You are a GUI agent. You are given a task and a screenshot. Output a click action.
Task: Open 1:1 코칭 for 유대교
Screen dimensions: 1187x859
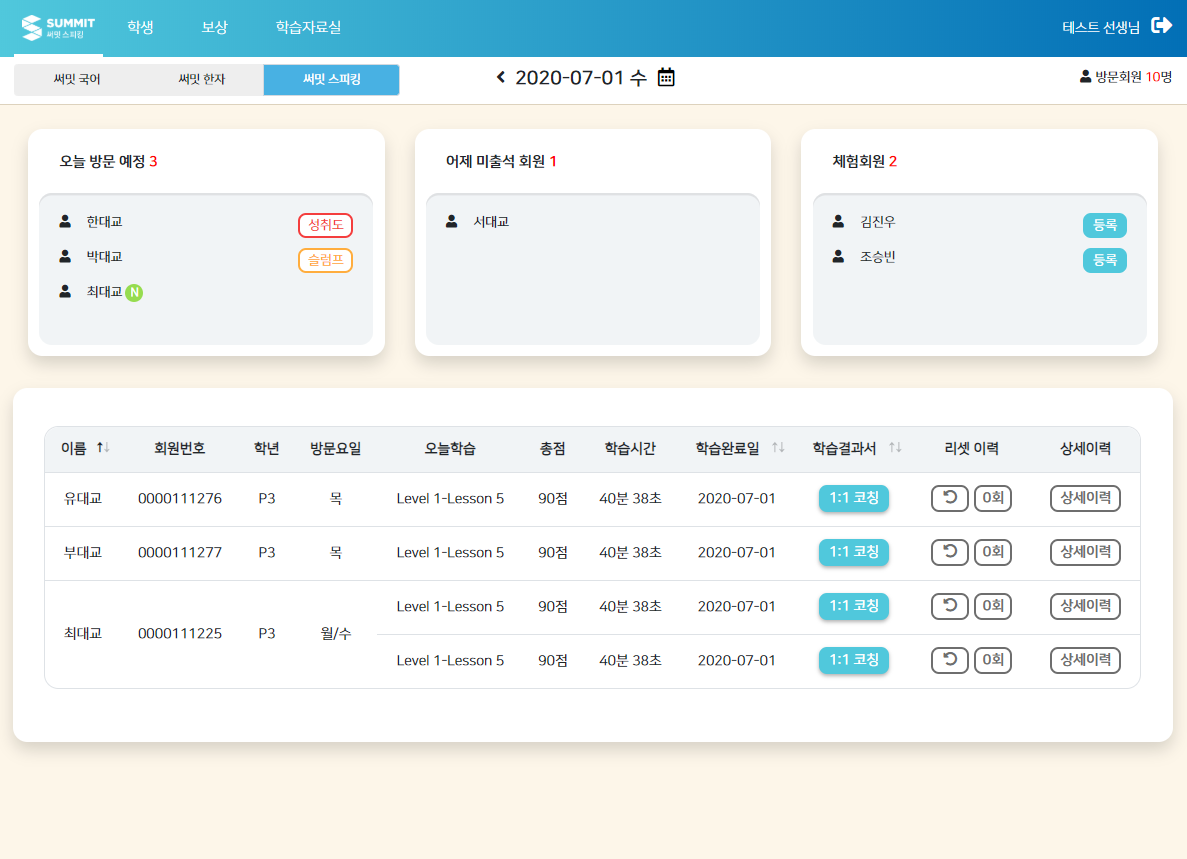coord(854,498)
